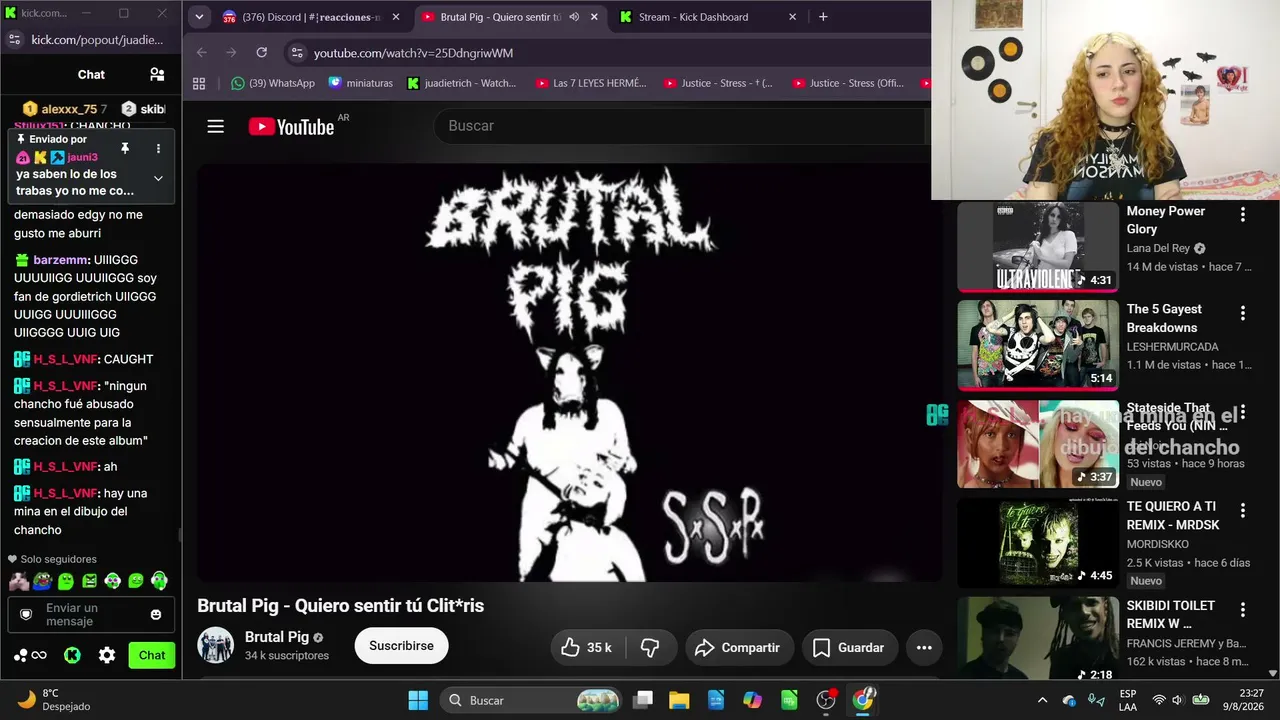Open SKIBIDI TOILET REMIX video title
Viewport: 1280px width, 720px height.
pos(1171,615)
